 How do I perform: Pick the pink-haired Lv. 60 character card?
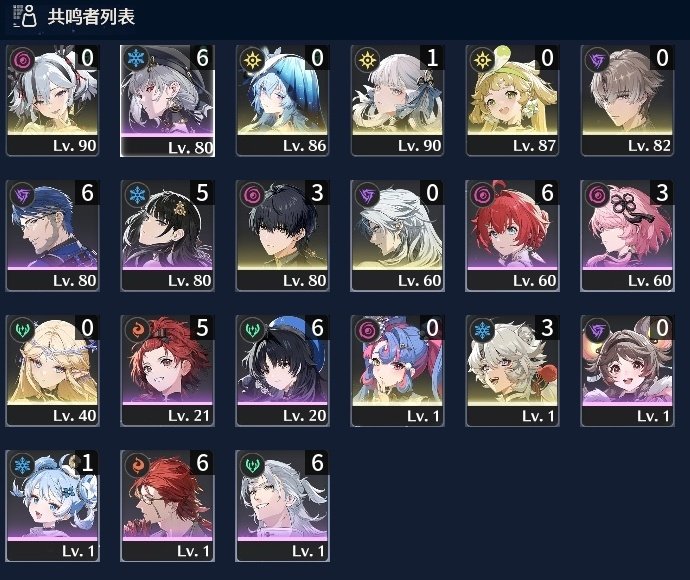click(628, 235)
